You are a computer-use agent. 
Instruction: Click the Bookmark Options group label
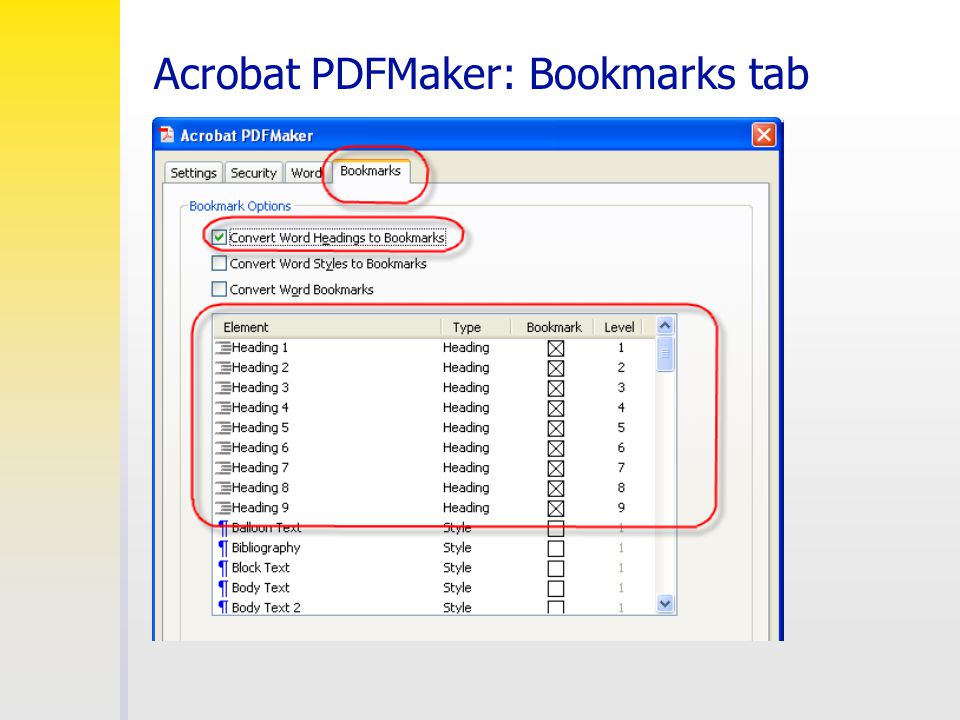point(240,206)
